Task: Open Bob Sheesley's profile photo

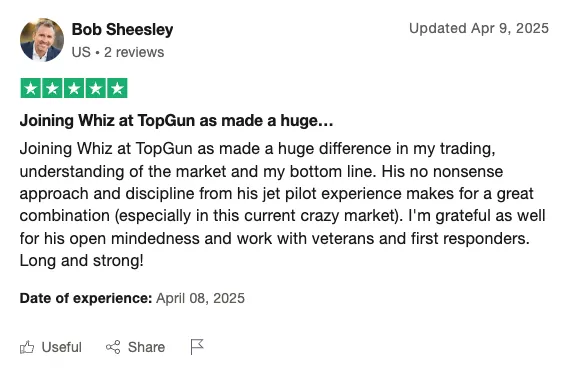Action: click(x=42, y=40)
